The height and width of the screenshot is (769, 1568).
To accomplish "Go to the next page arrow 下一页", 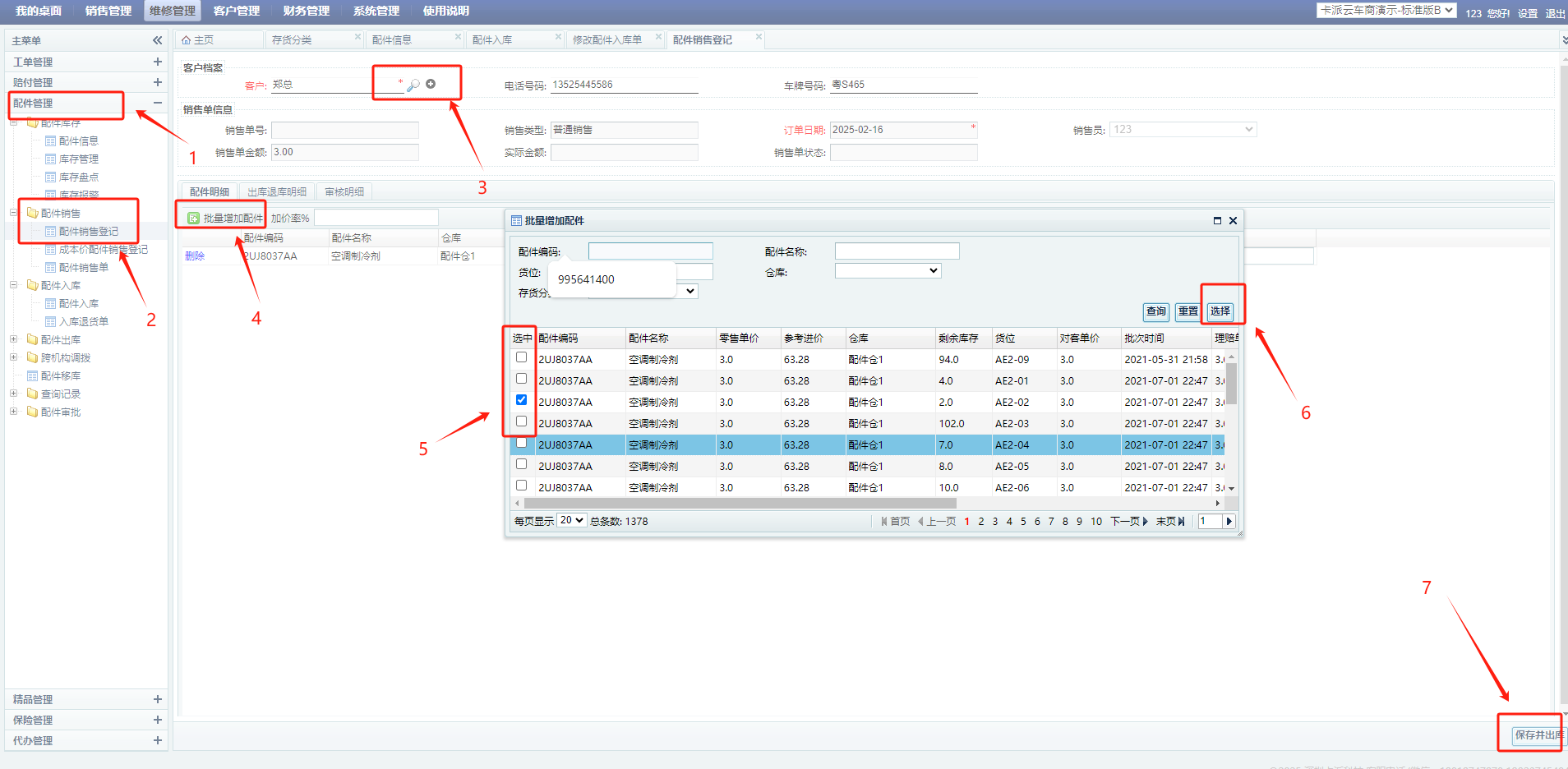I will click(1145, 522).
